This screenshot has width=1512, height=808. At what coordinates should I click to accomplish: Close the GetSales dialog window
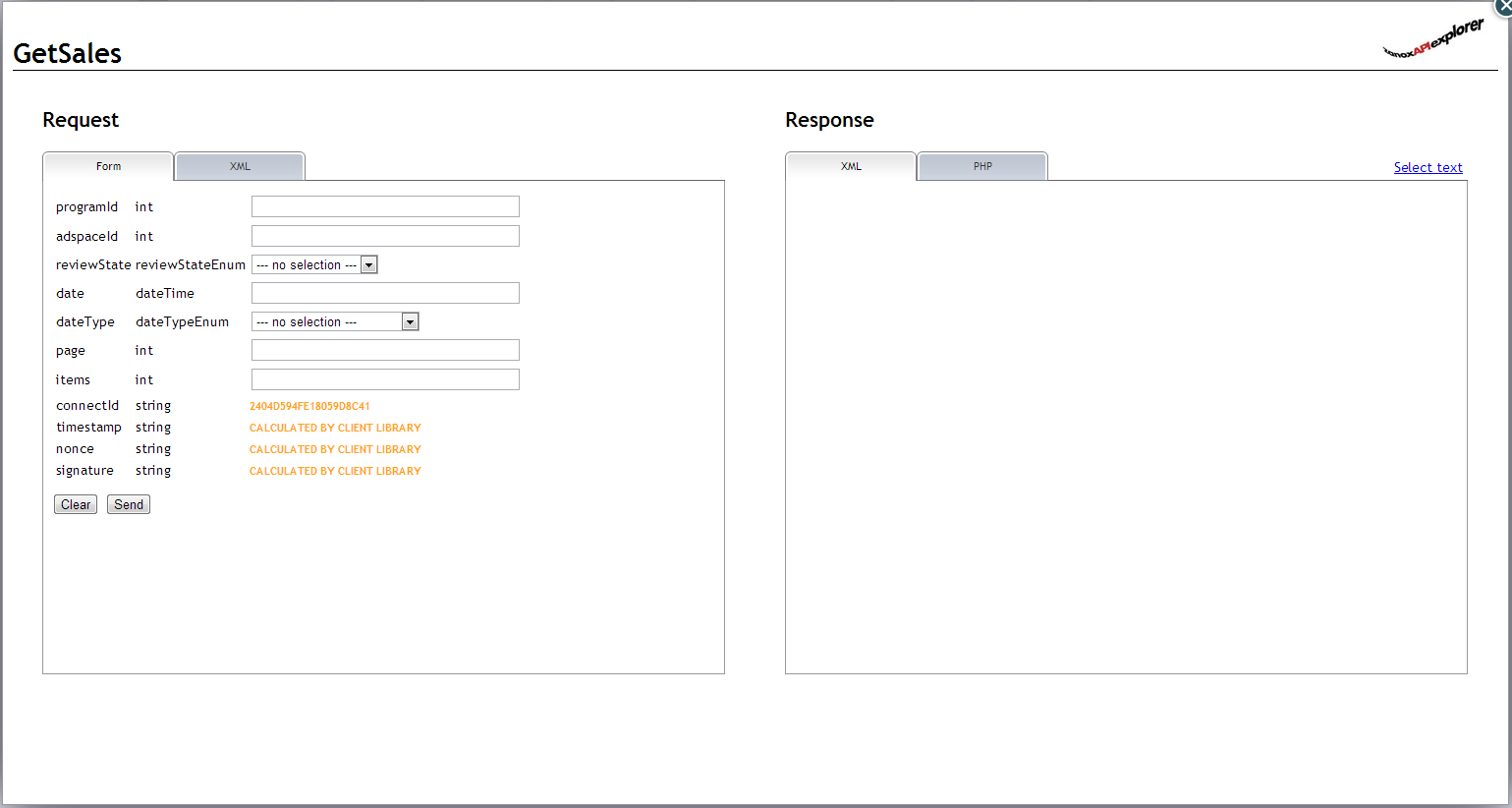[x=1504, y=5]
